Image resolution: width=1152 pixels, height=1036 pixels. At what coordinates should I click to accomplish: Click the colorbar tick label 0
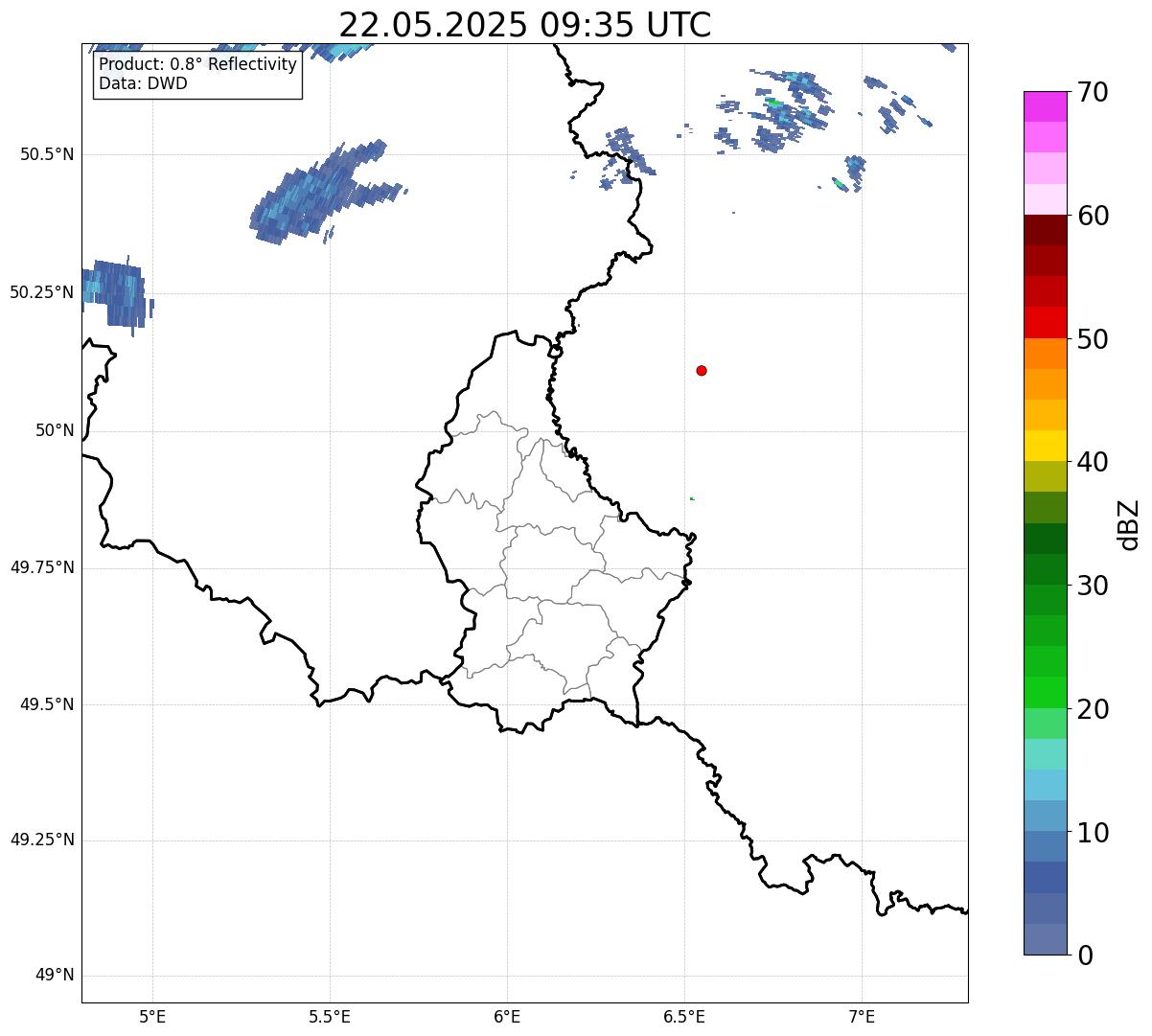[1085, 955]
